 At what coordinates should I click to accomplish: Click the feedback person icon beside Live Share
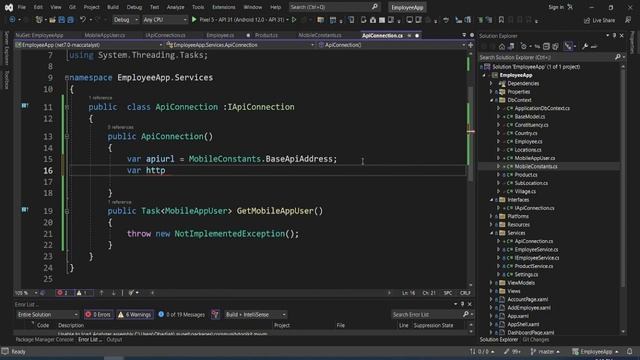[x=628, y=20]
